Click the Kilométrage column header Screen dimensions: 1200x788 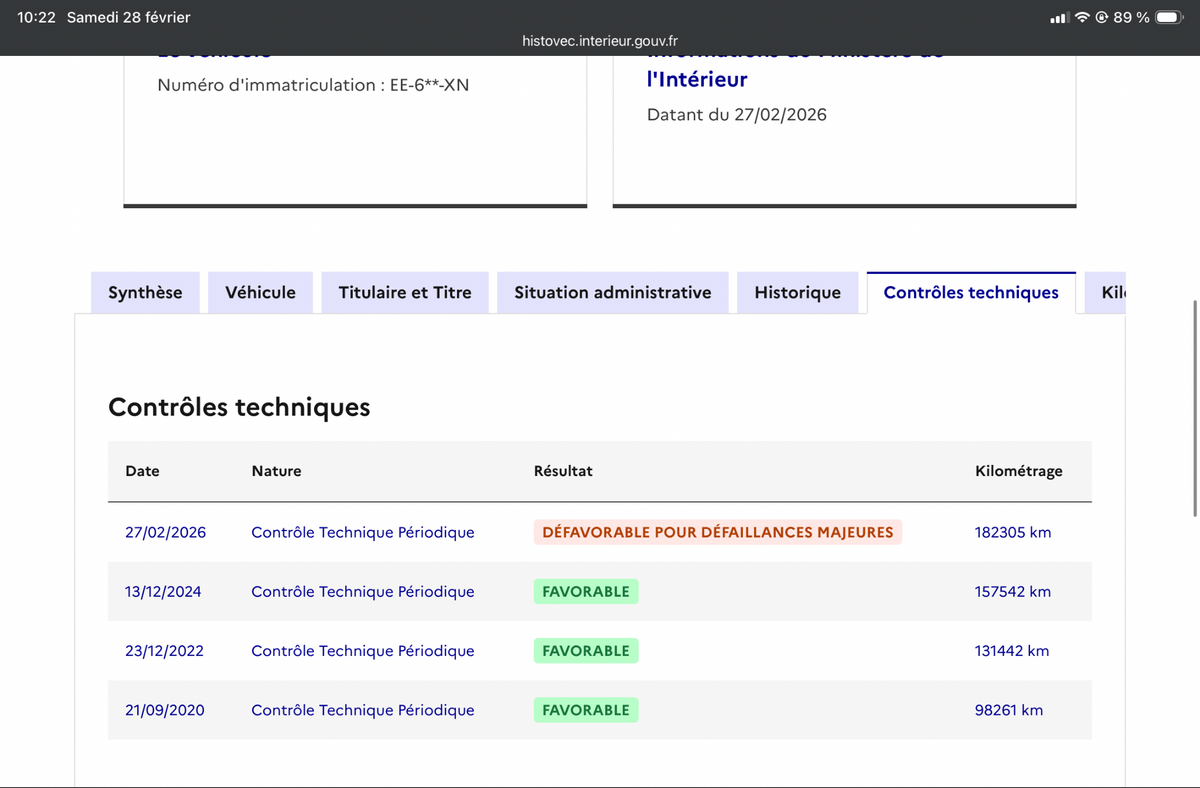(1019, 470)
